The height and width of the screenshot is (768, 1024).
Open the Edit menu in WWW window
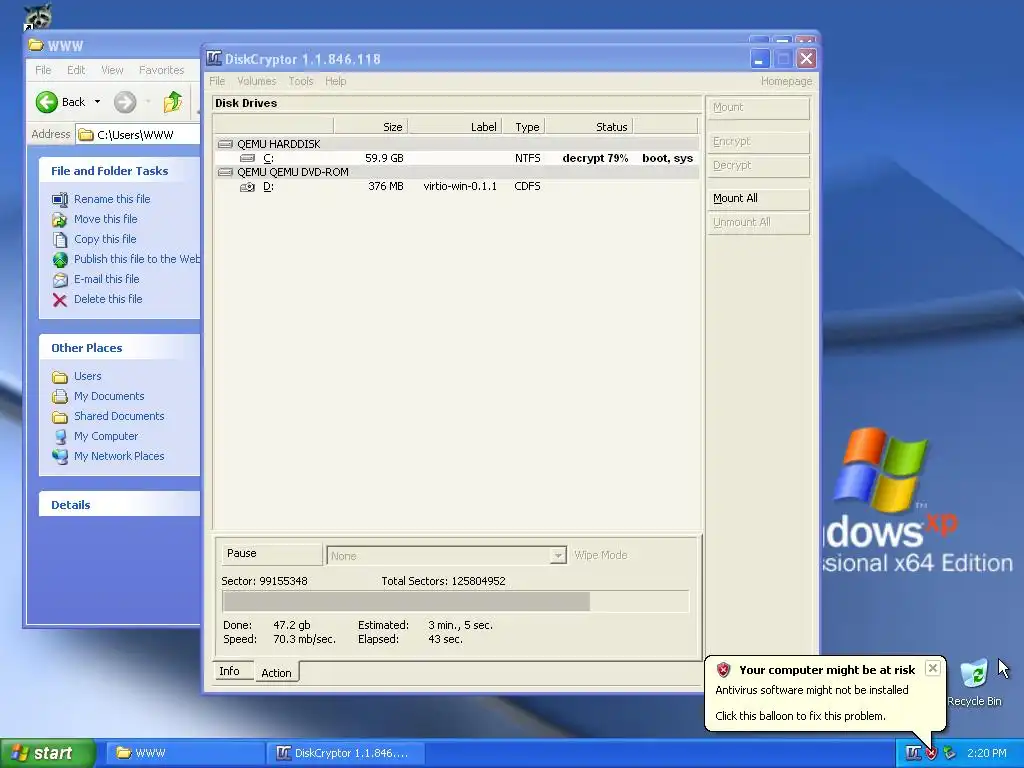76,70
